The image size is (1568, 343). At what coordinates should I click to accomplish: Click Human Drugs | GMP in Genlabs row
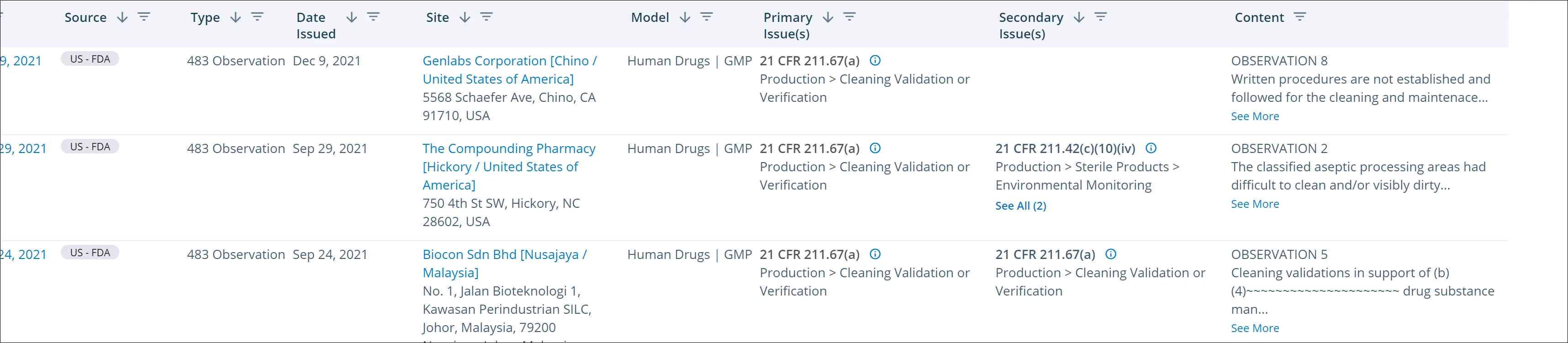tap(690, 61)
